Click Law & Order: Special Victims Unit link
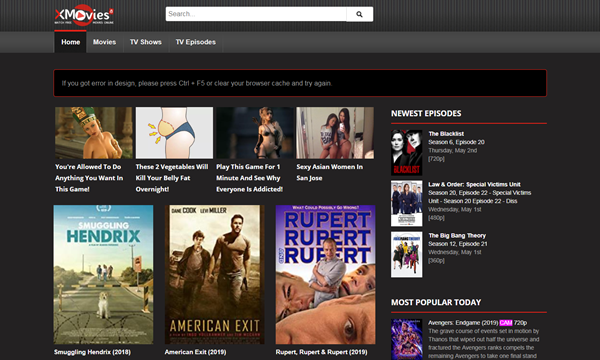600x360 pixels. click(x=474, y=184)
